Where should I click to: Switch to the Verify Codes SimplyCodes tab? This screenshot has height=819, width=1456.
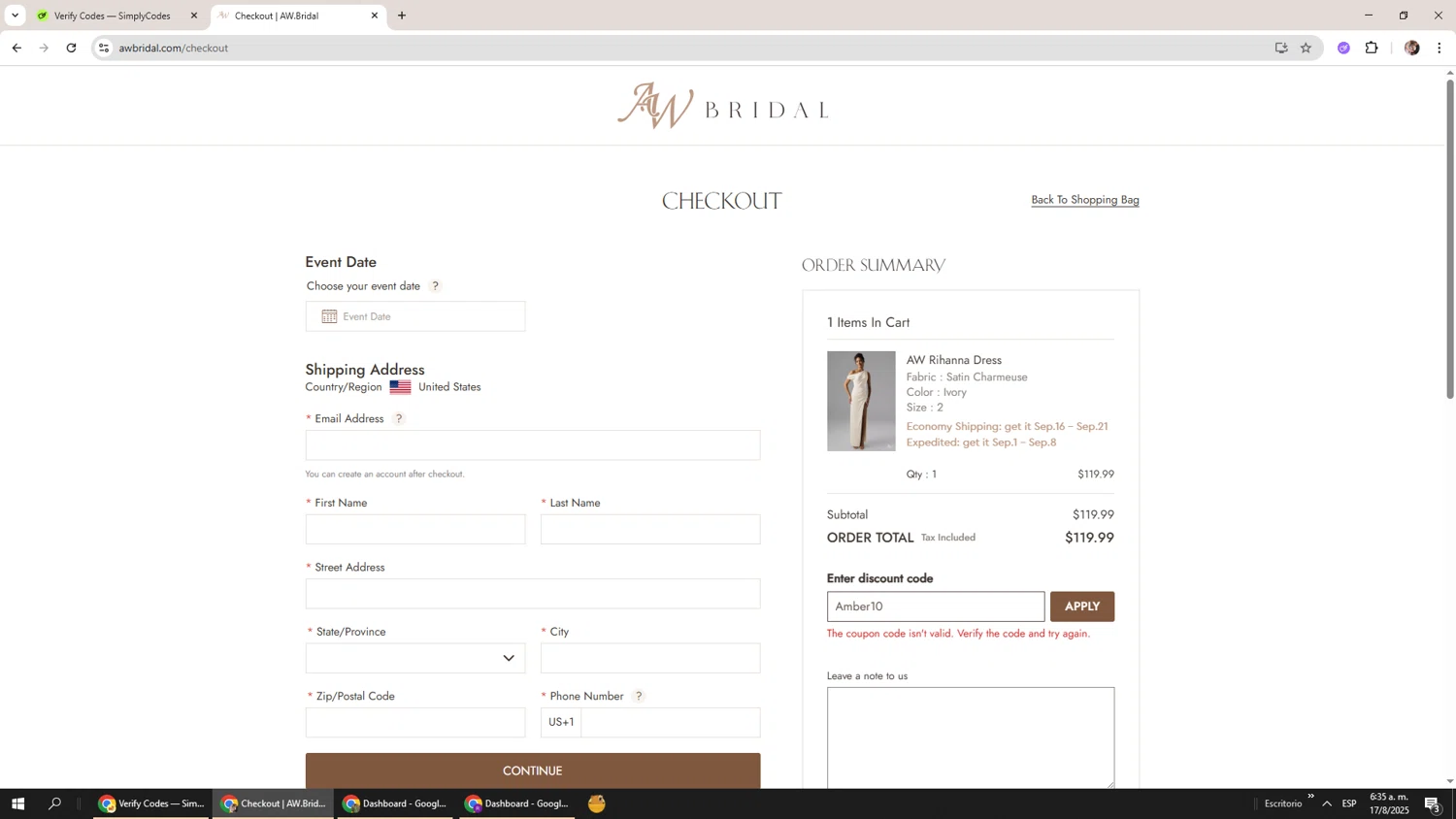coord(115,16)
